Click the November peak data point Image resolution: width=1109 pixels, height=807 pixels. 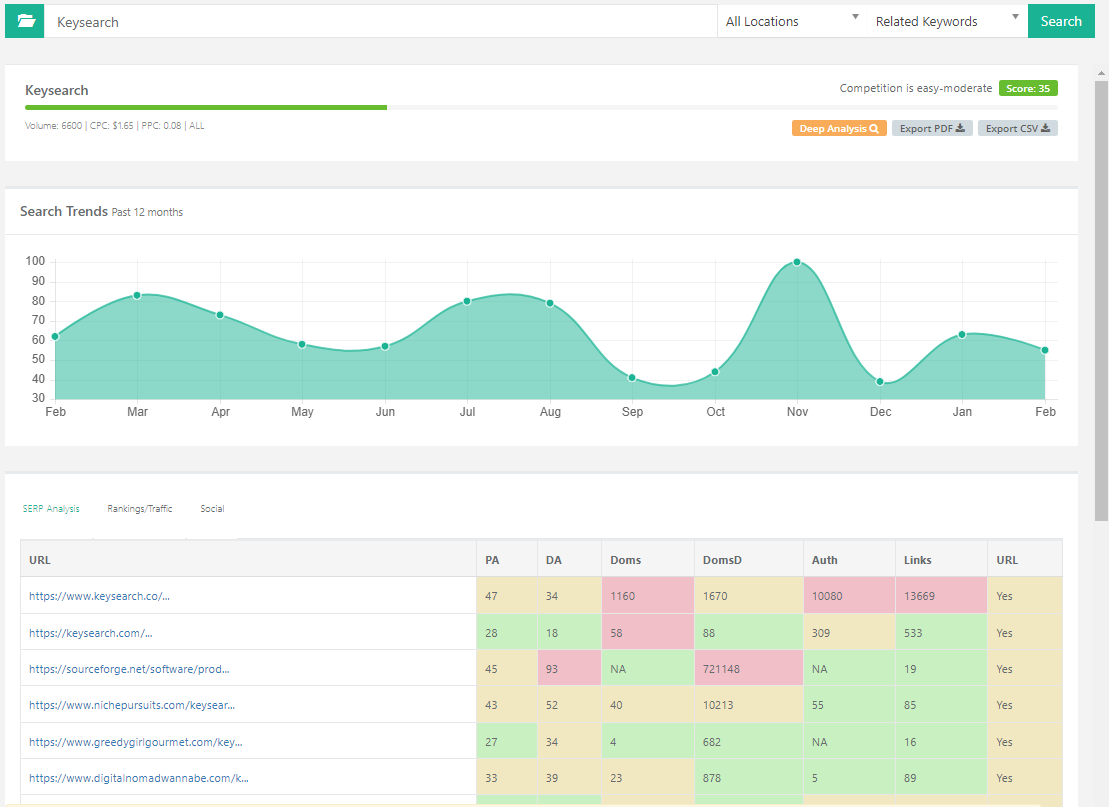[x=797, y=262]
